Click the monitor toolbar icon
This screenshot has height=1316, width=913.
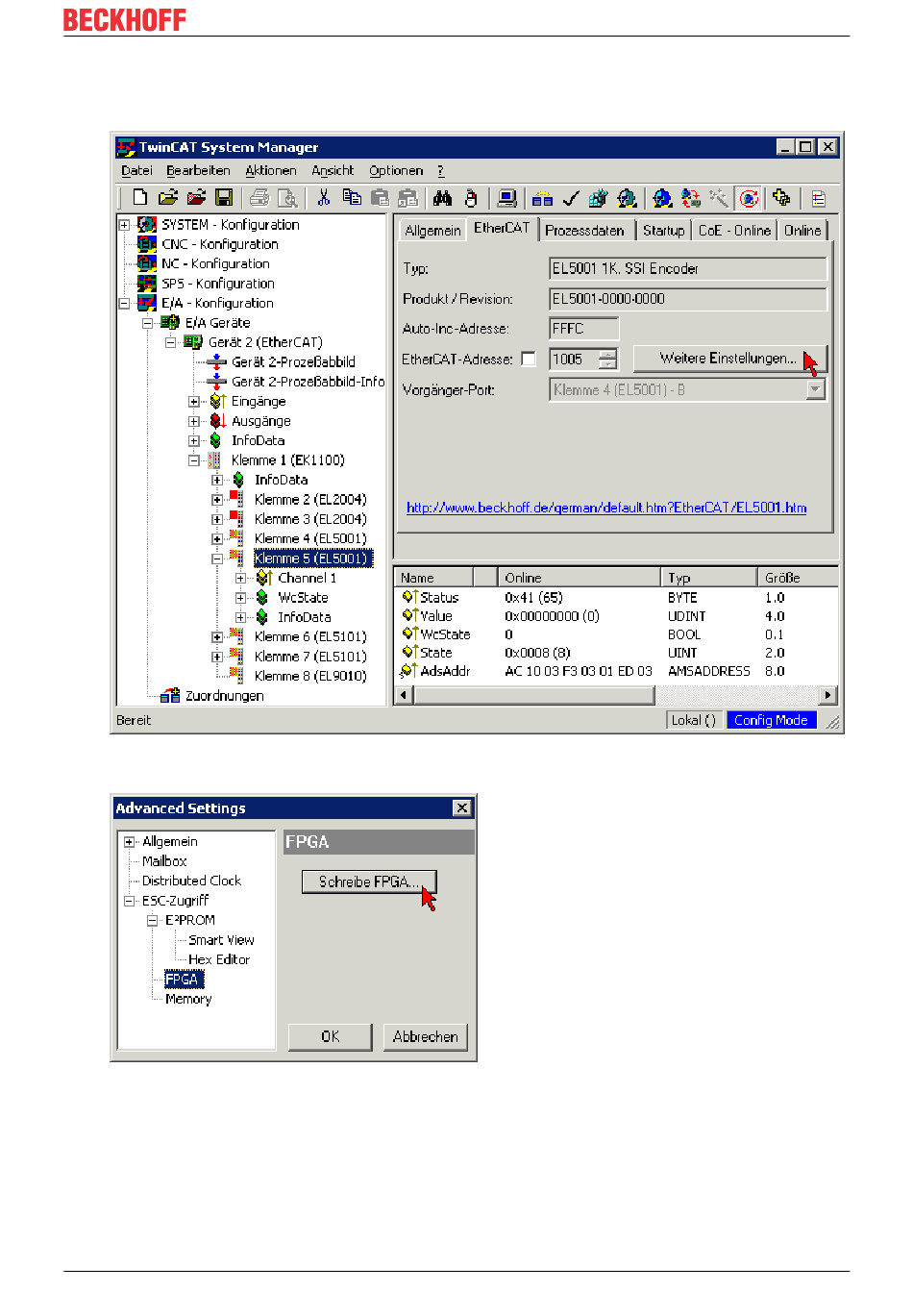coord(507,198)
